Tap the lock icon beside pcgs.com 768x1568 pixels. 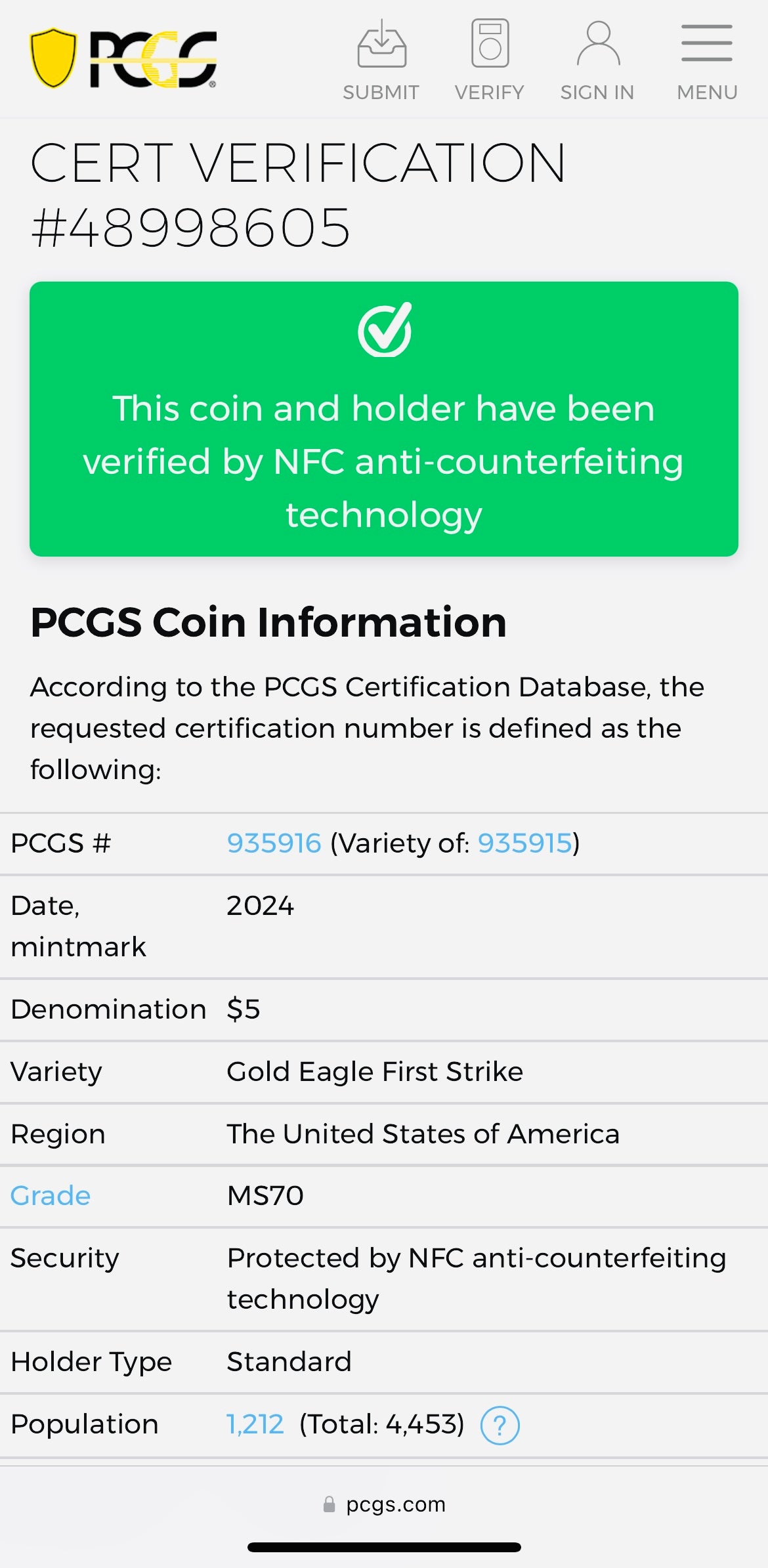click(330, 1504)
